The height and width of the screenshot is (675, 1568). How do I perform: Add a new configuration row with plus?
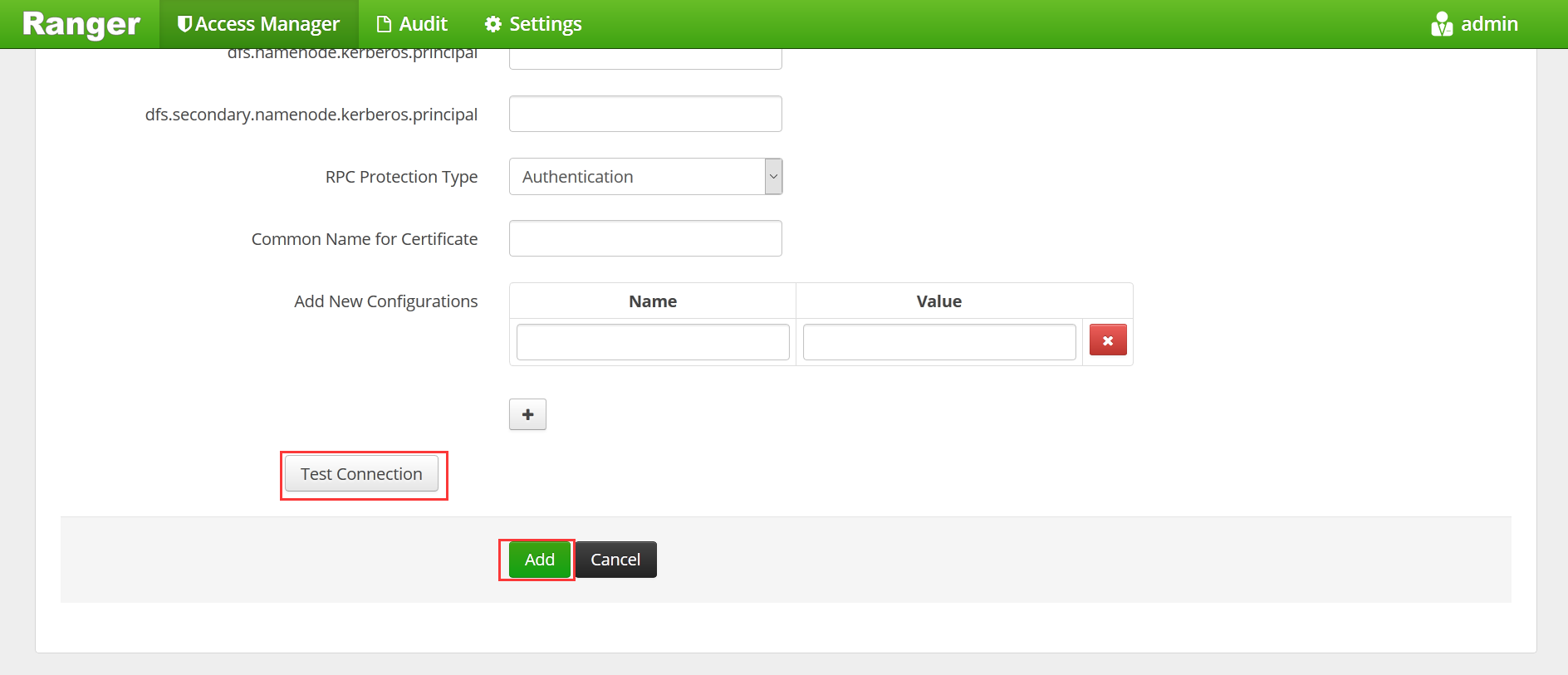pos(527,414)
